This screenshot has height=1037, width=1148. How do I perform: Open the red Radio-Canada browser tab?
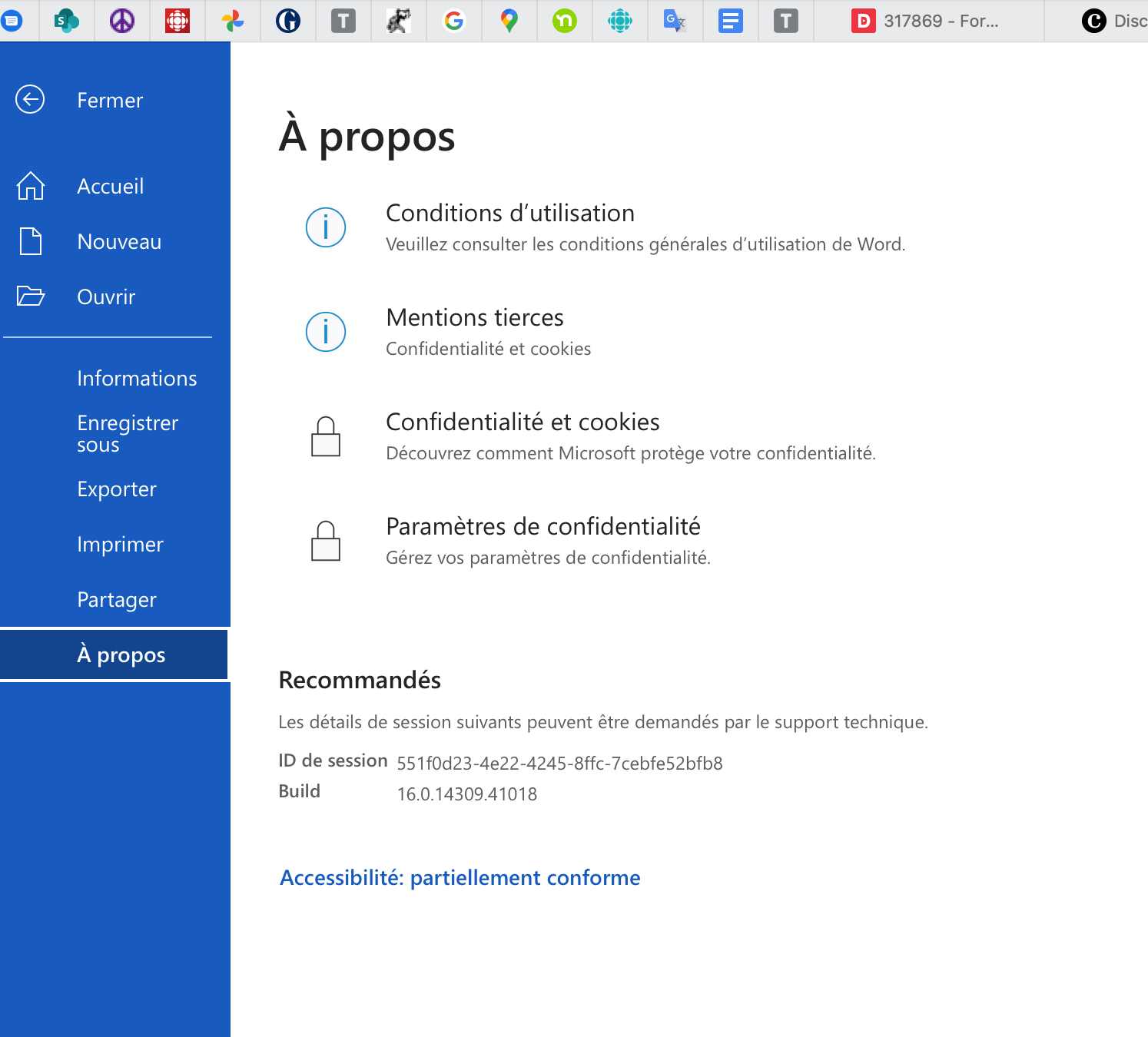pyautogui.click(x=178, y=21)
